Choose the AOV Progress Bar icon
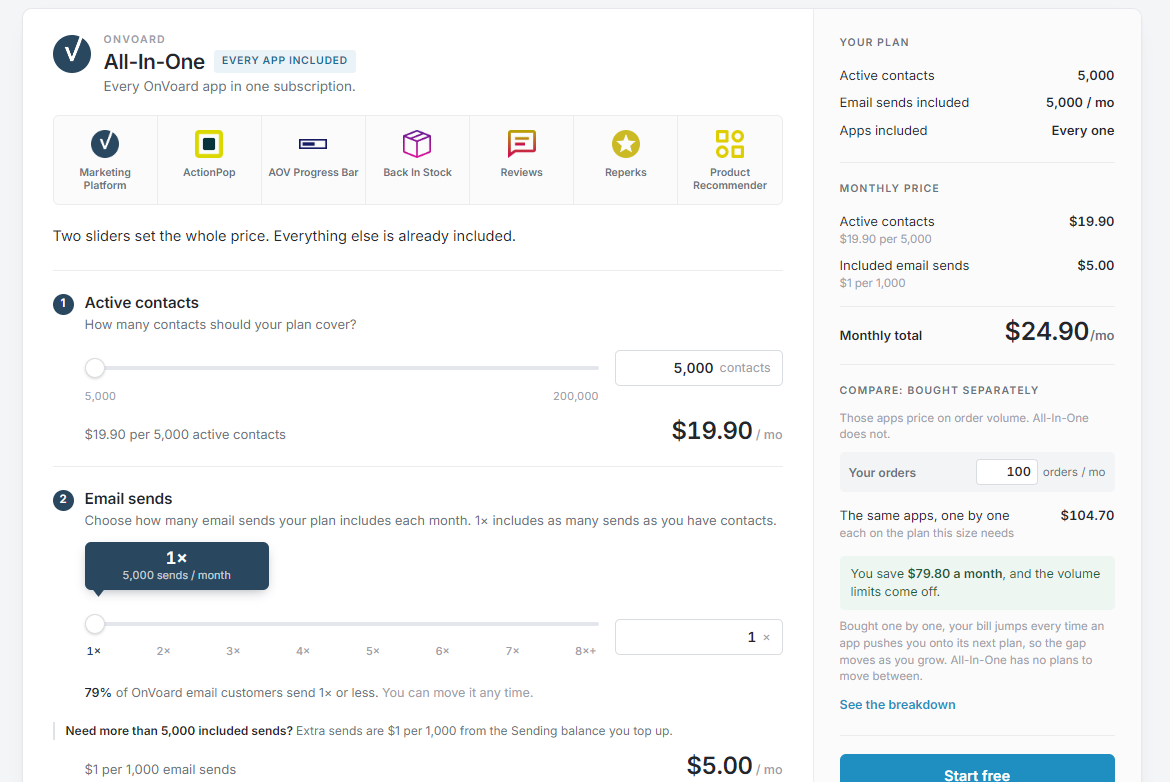Image resolution: width=1170 pixels, height=782 pixels. (313, 143)
